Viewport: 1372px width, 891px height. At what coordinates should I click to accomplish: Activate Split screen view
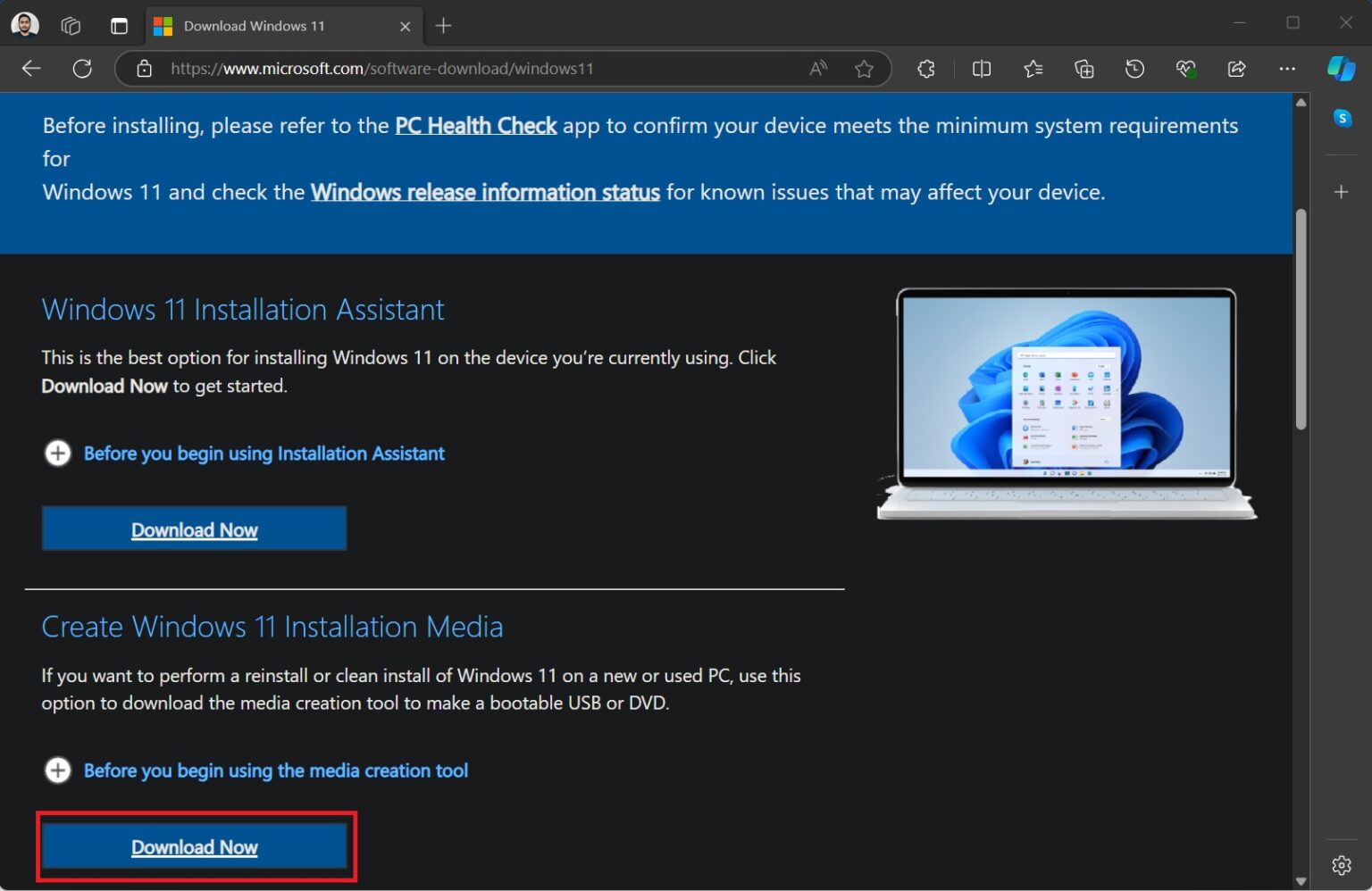click(x=981, y=68)
